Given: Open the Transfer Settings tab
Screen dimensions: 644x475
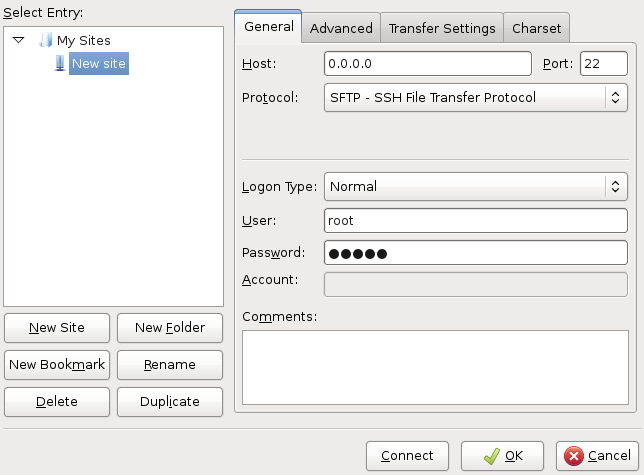Looking at the screenshot, I should [442, 28].
